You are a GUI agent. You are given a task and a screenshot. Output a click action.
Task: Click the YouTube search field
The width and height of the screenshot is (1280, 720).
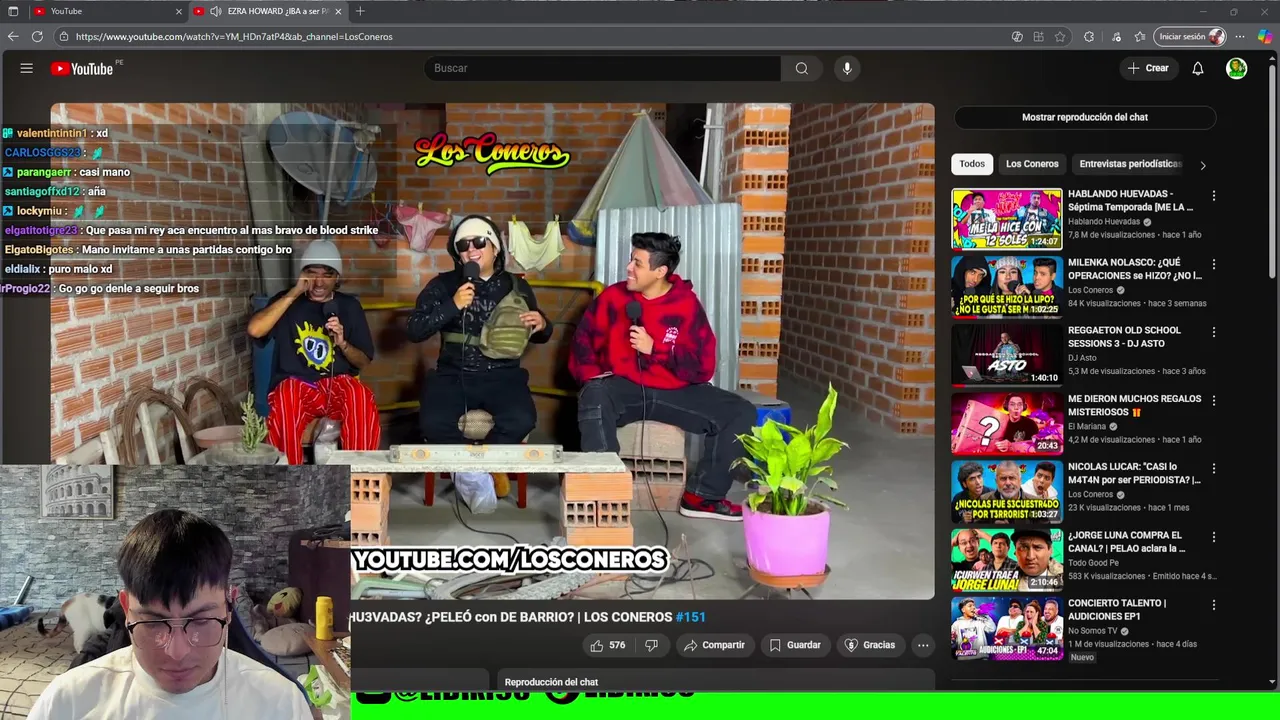click(x=603, y=68)
